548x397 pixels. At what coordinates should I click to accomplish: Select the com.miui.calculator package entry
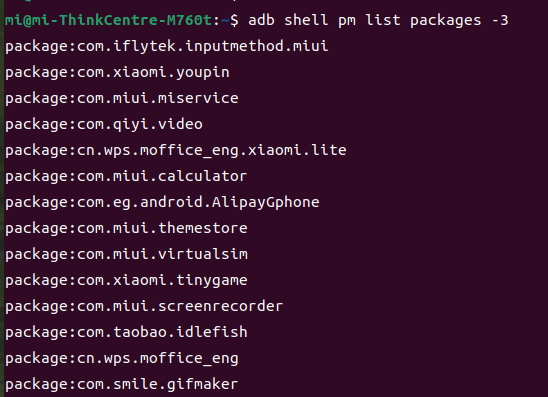pyautogui.click(x=126, y=176)
